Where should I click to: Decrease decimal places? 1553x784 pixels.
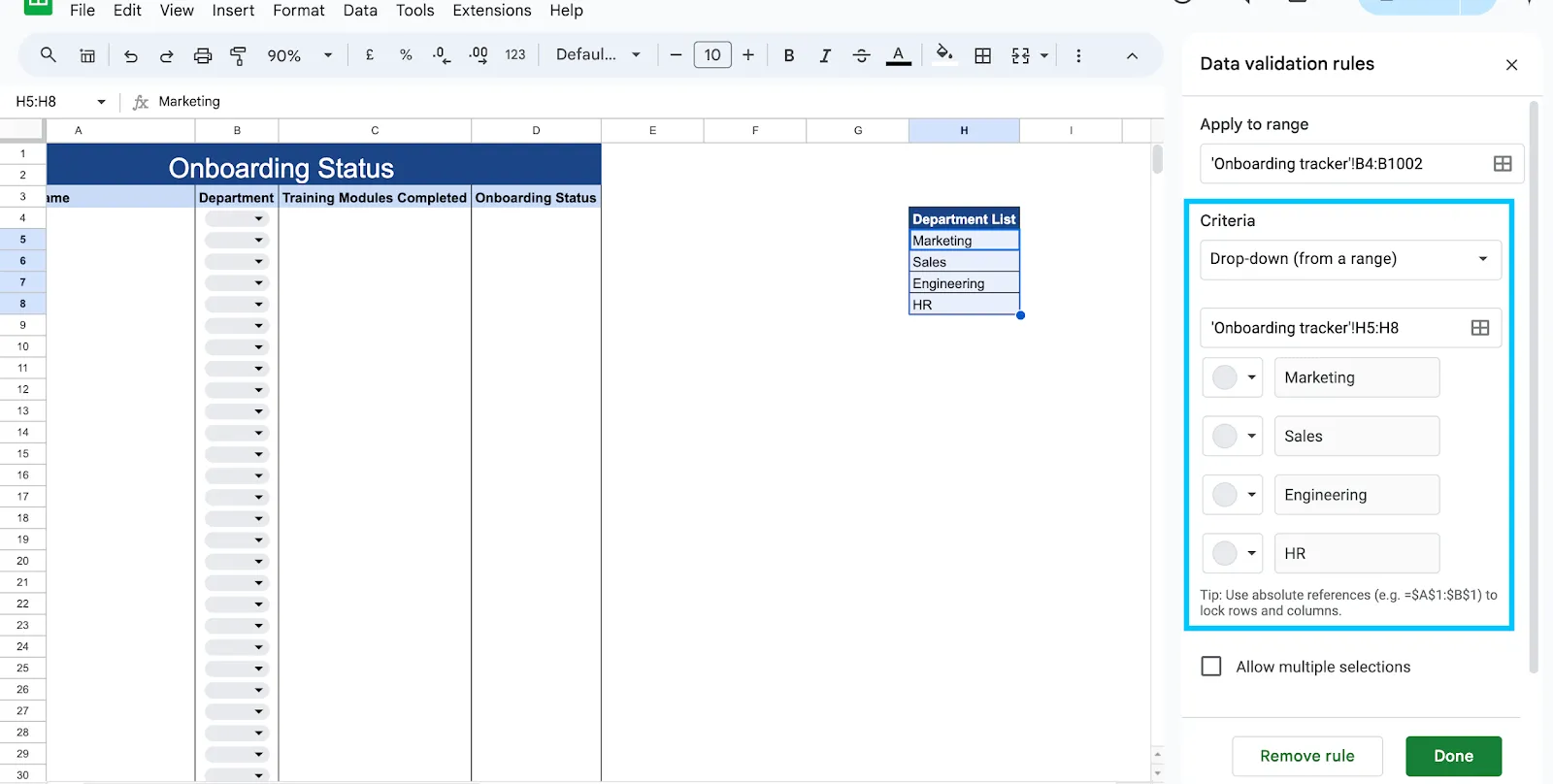442,55
